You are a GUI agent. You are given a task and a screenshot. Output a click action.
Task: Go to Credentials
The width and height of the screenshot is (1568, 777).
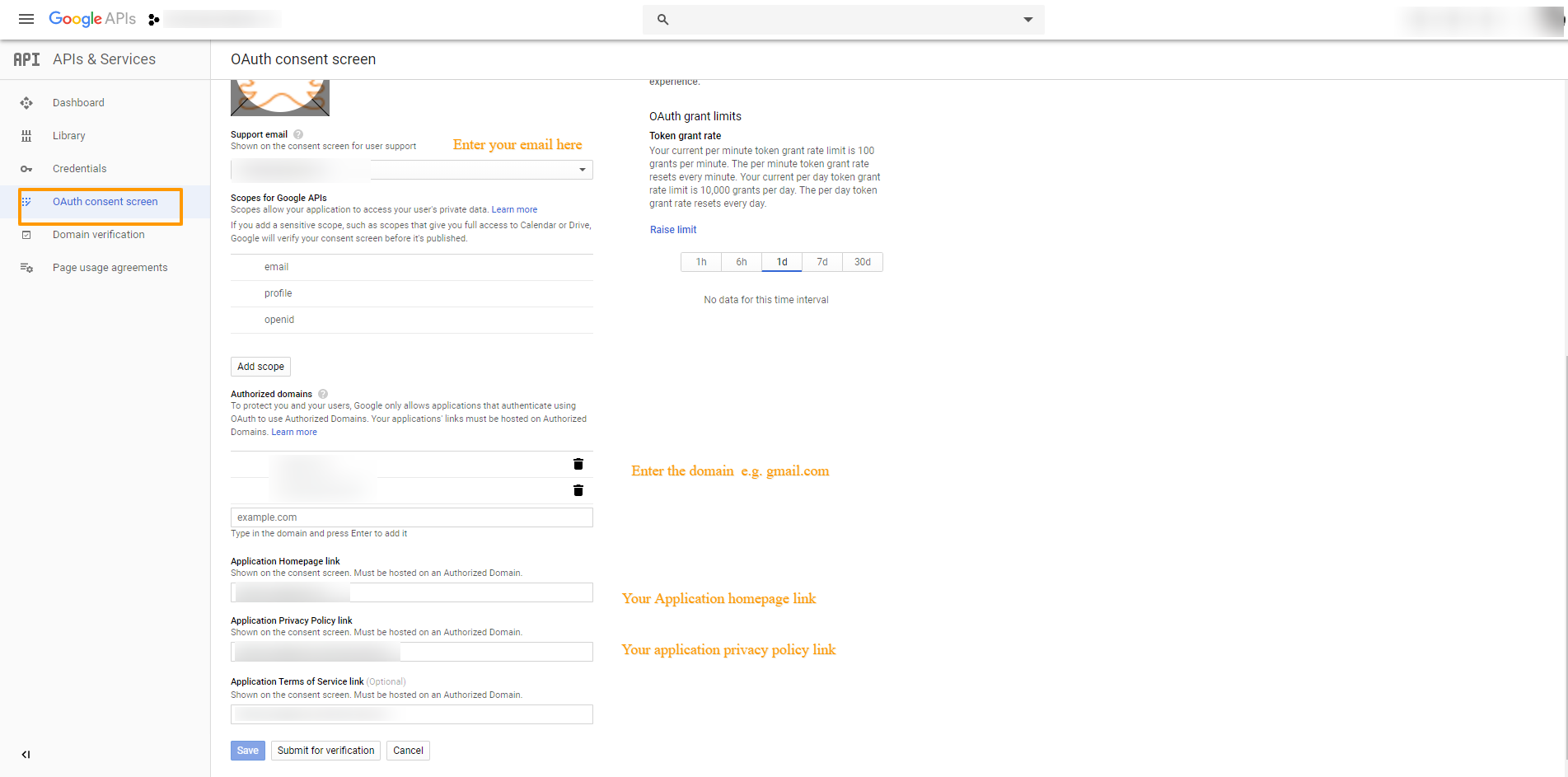tap(80, 169)
